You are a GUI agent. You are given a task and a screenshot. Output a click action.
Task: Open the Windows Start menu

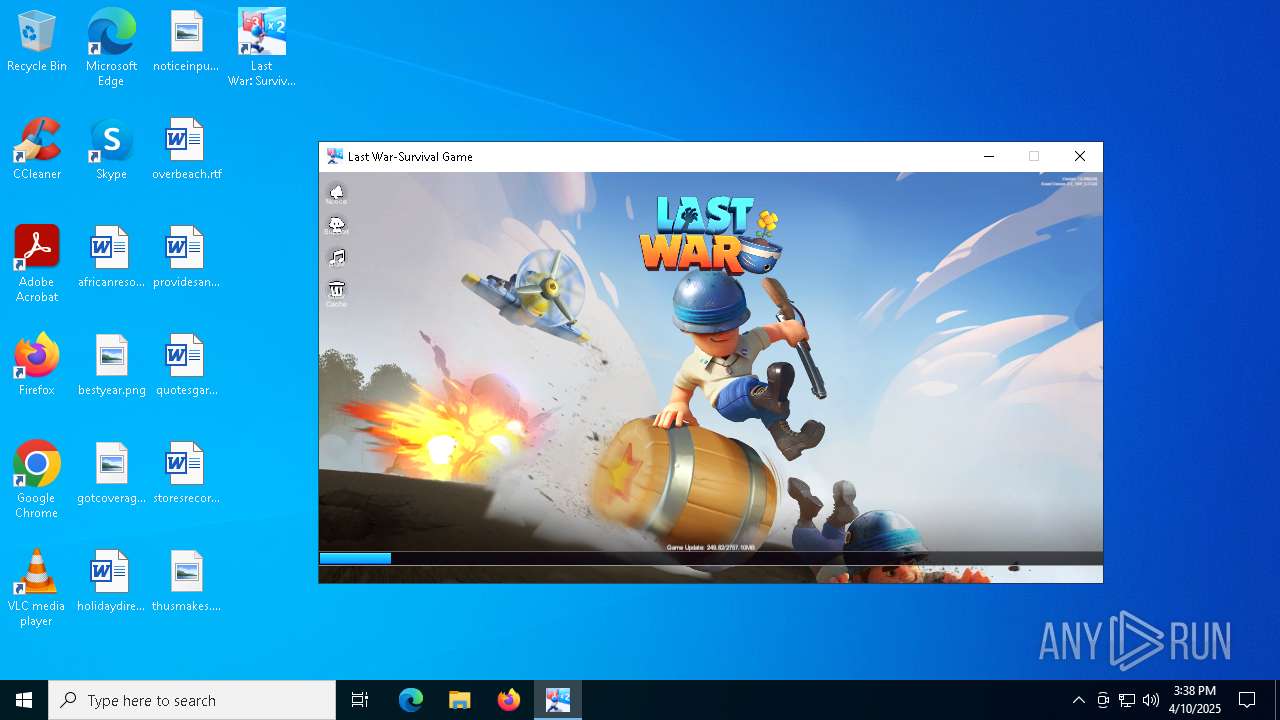tap(24, 700)
